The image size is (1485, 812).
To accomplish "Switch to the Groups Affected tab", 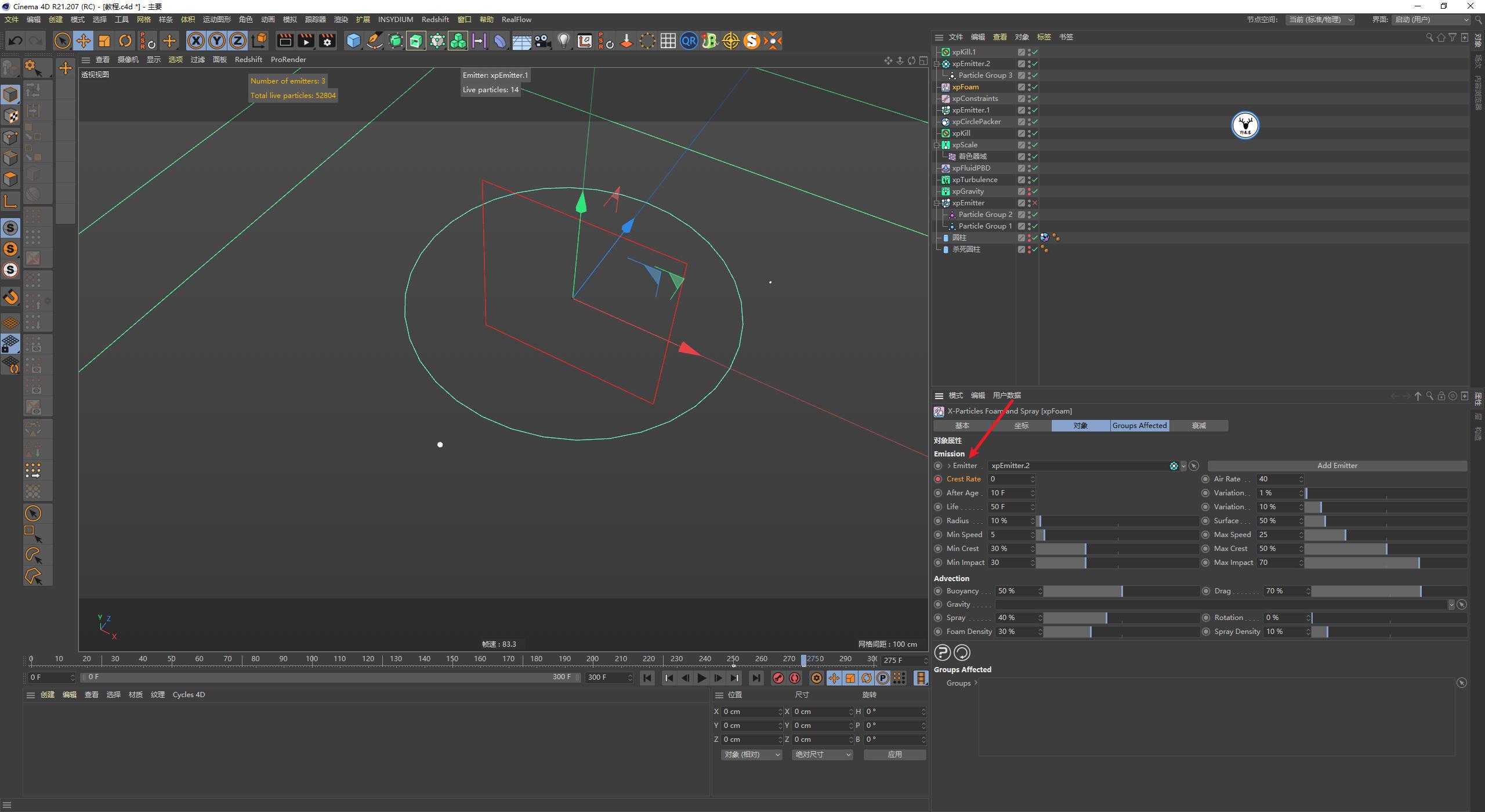I will [1139, 425].
